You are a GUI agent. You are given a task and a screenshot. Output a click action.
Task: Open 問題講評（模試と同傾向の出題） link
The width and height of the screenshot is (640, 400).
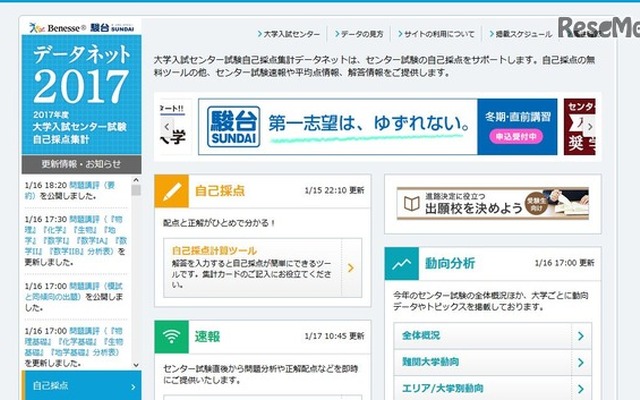point(73,291)
